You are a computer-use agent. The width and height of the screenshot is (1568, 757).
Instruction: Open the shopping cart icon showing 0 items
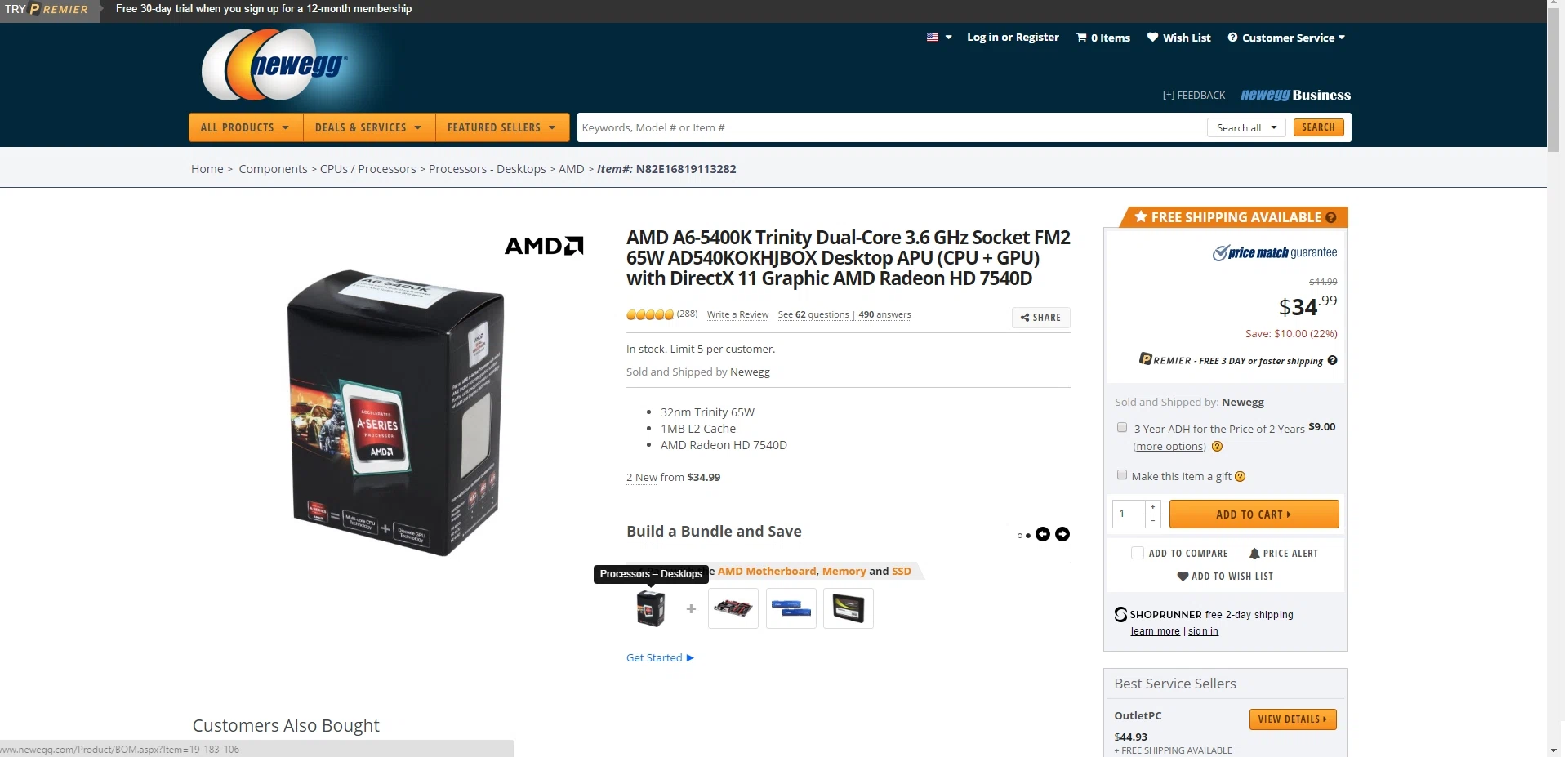1081,38
